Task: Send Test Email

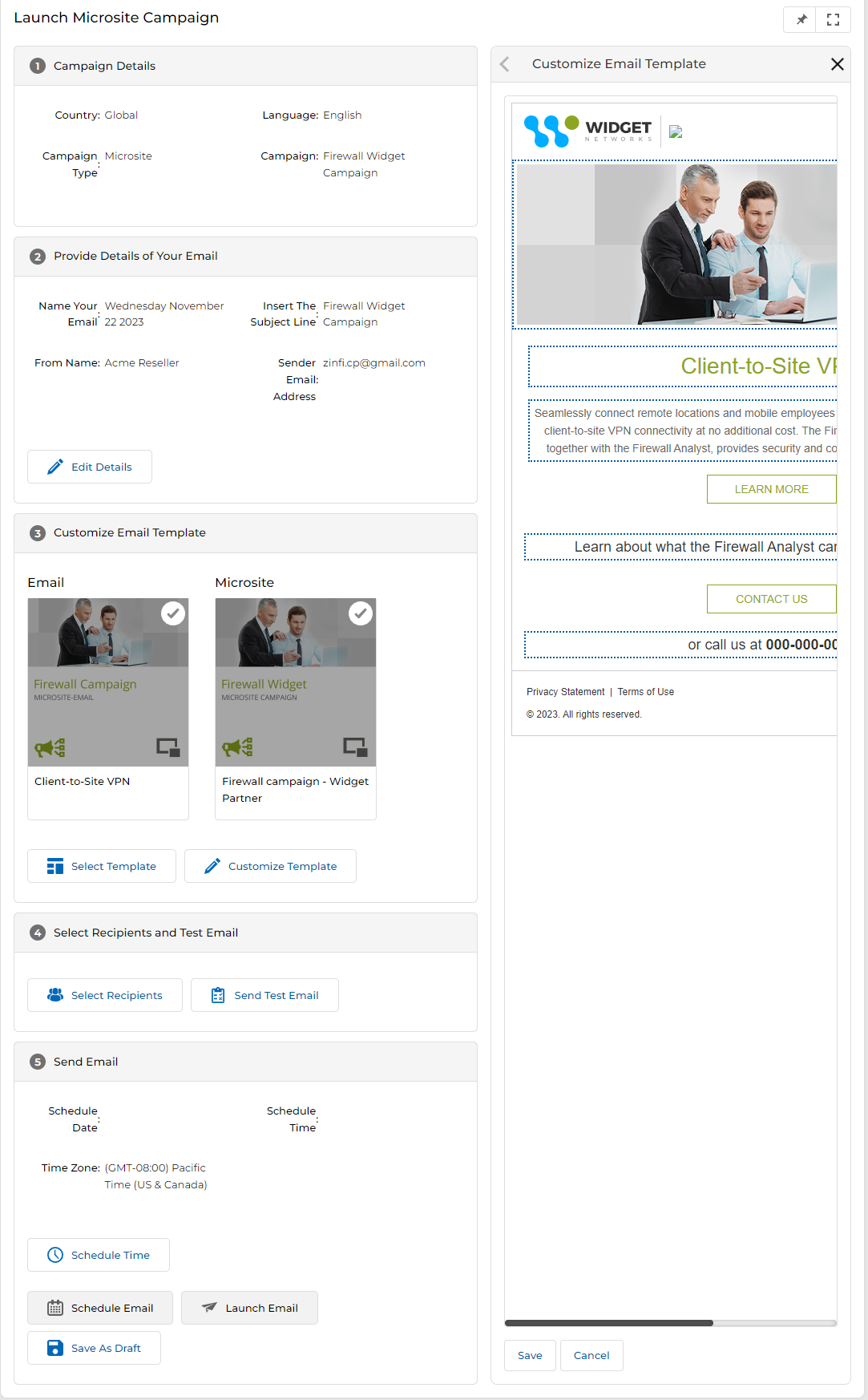Action: pyautogui.click(x=264, y=995)
